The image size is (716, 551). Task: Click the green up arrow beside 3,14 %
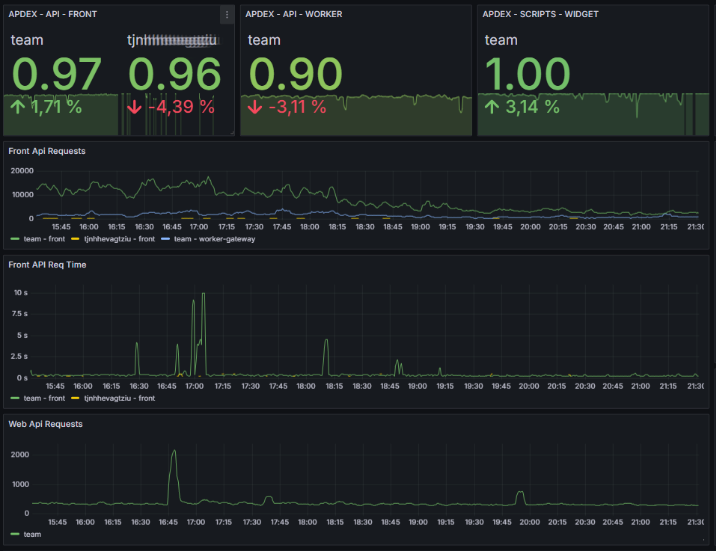pyautogui.click(x=492, y=107)
